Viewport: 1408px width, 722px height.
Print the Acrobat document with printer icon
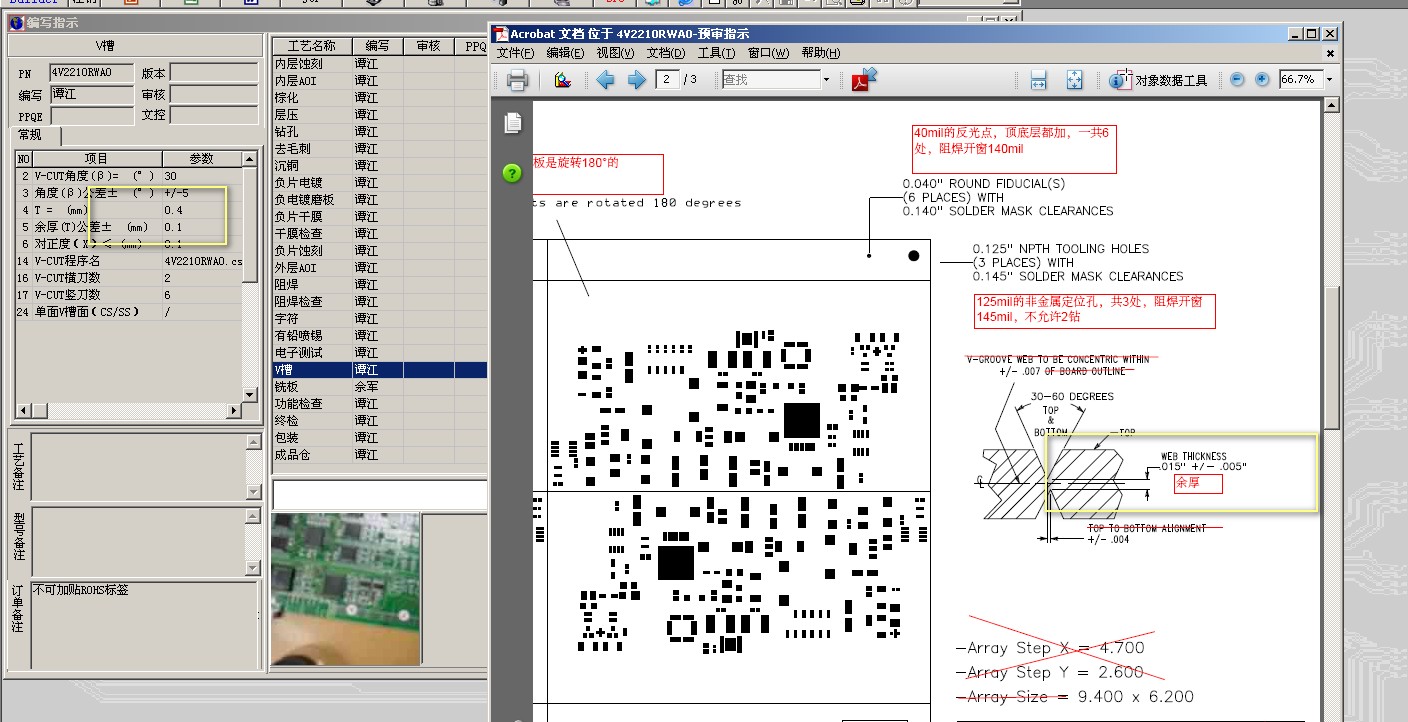point(517,80)
